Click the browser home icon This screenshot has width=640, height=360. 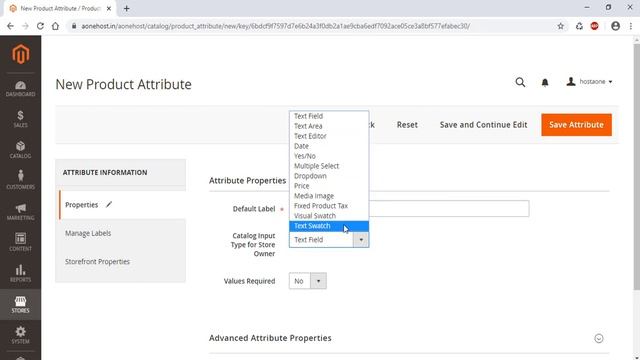pyautogui.click(x=55, y=26)
